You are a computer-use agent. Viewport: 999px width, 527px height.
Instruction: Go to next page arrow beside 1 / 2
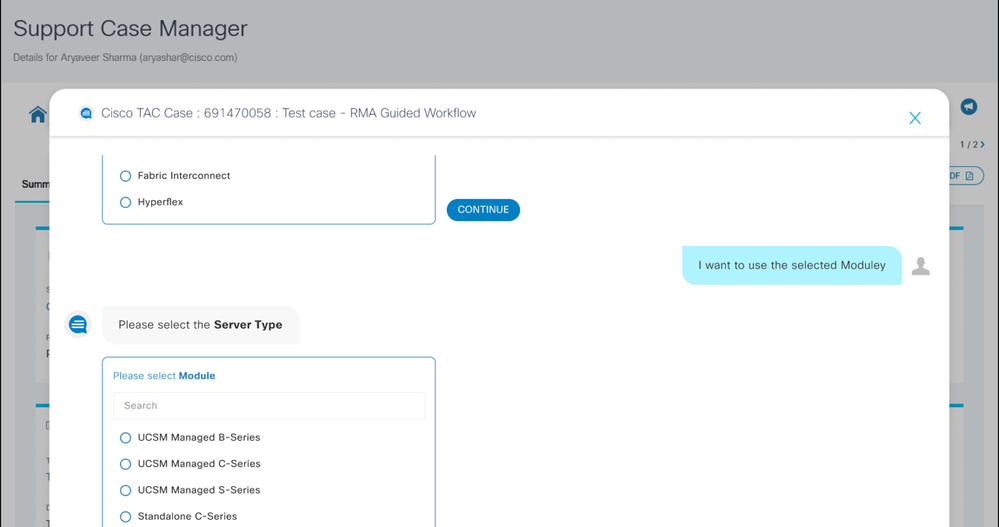coord(983,145)
